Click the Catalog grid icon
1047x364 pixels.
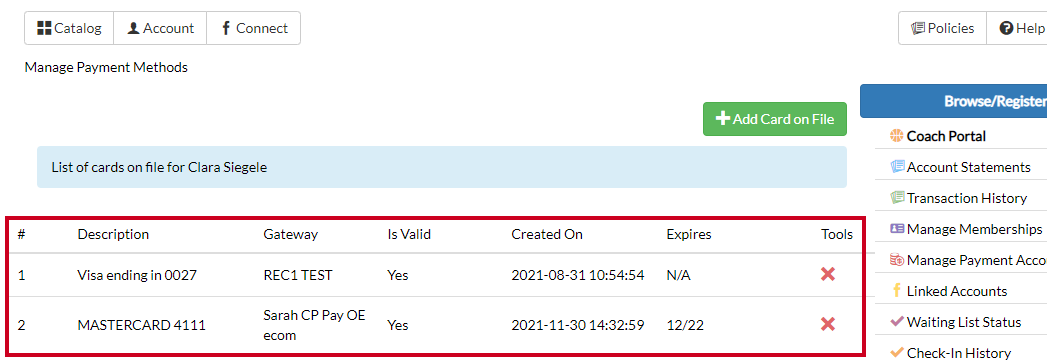[44, 28]
